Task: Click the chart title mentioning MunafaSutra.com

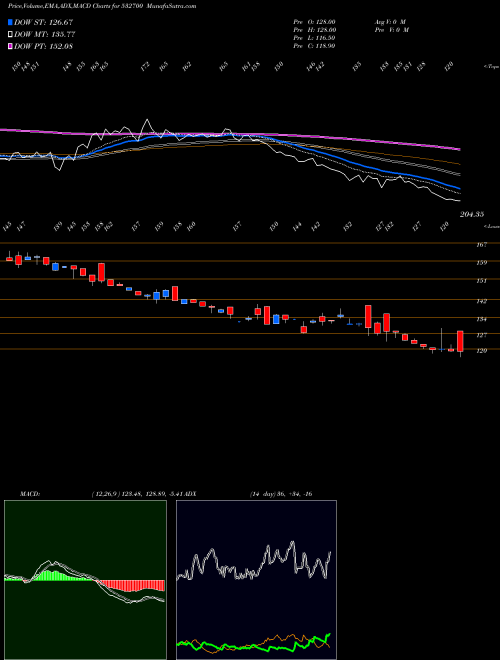Action: (102, 6)
